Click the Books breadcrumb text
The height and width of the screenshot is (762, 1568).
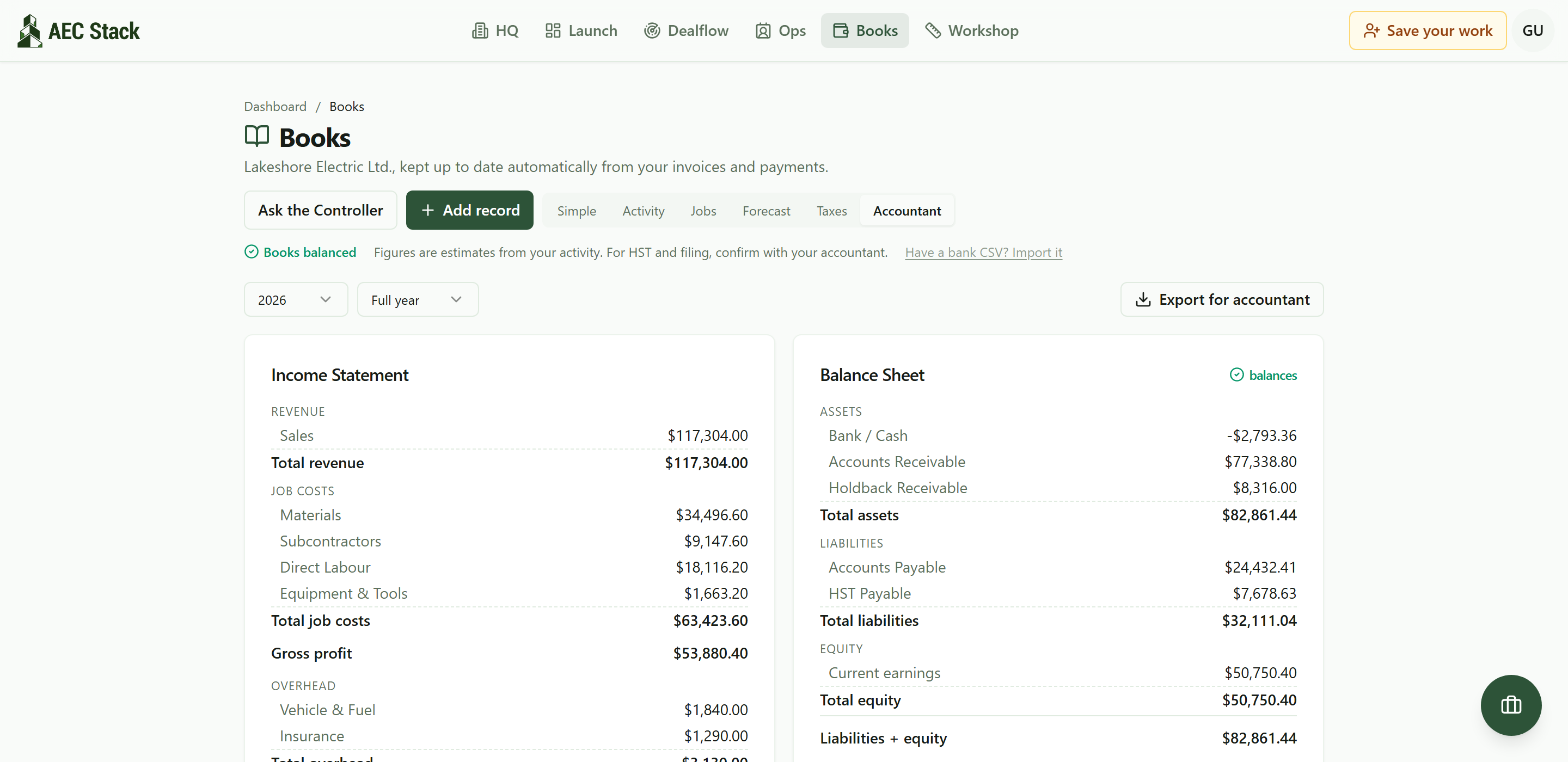tap(346, 107)
